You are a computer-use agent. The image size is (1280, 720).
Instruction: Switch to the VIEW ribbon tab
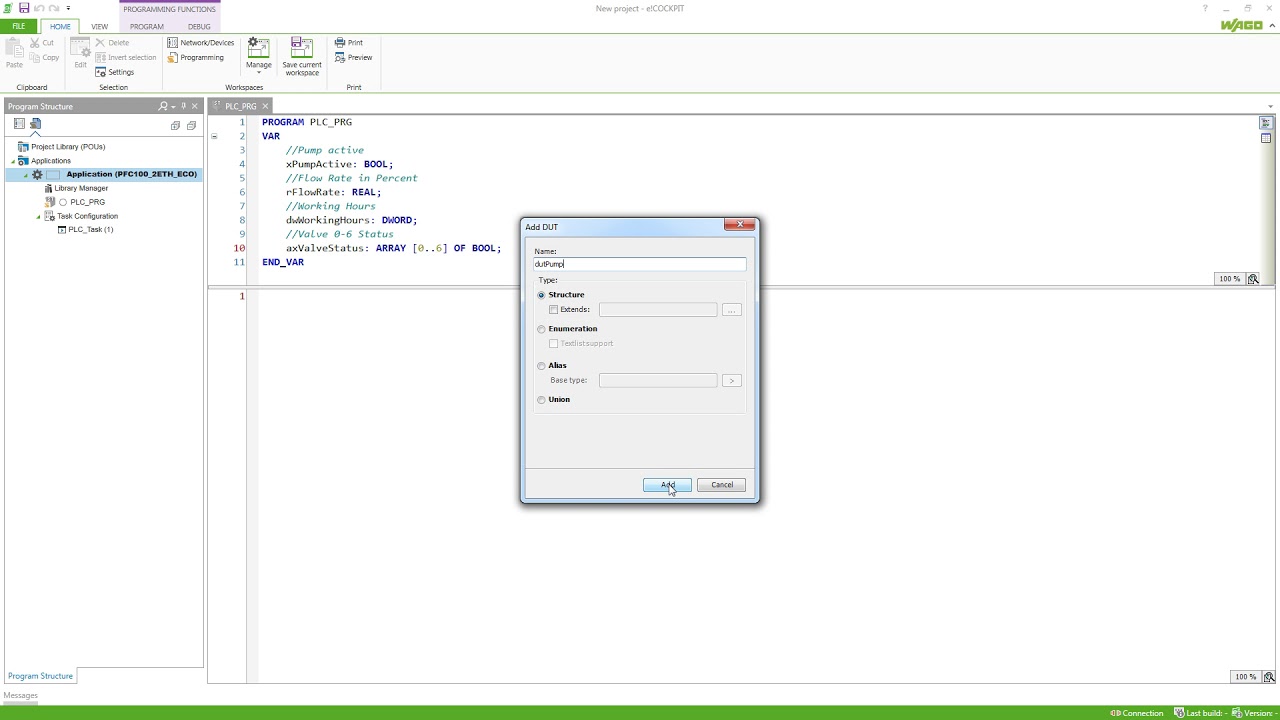coord(100,26)
